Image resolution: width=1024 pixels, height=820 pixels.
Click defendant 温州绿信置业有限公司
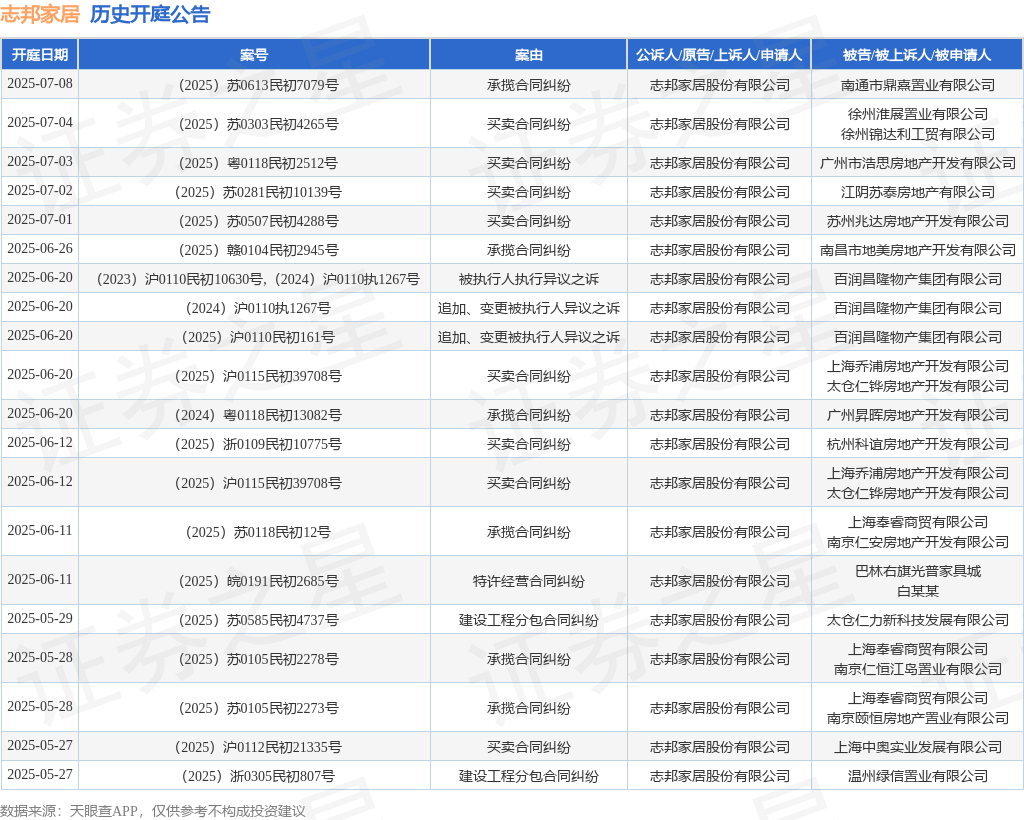click(918, 776)
